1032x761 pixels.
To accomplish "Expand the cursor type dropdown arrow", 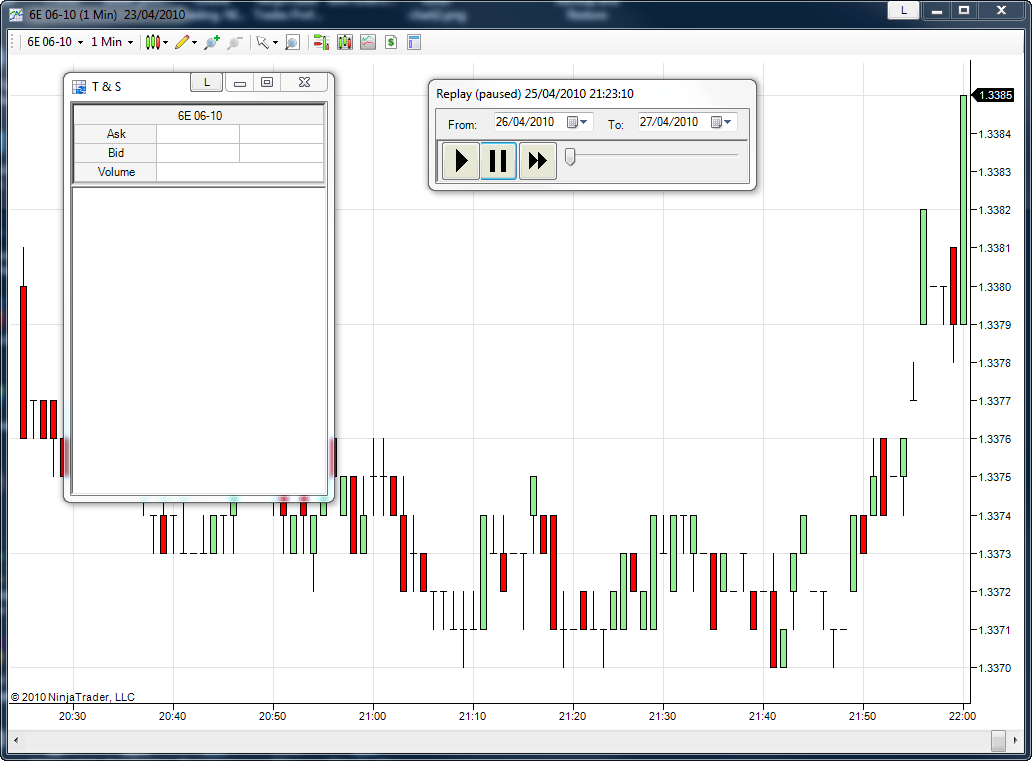I will pos(275,43).
